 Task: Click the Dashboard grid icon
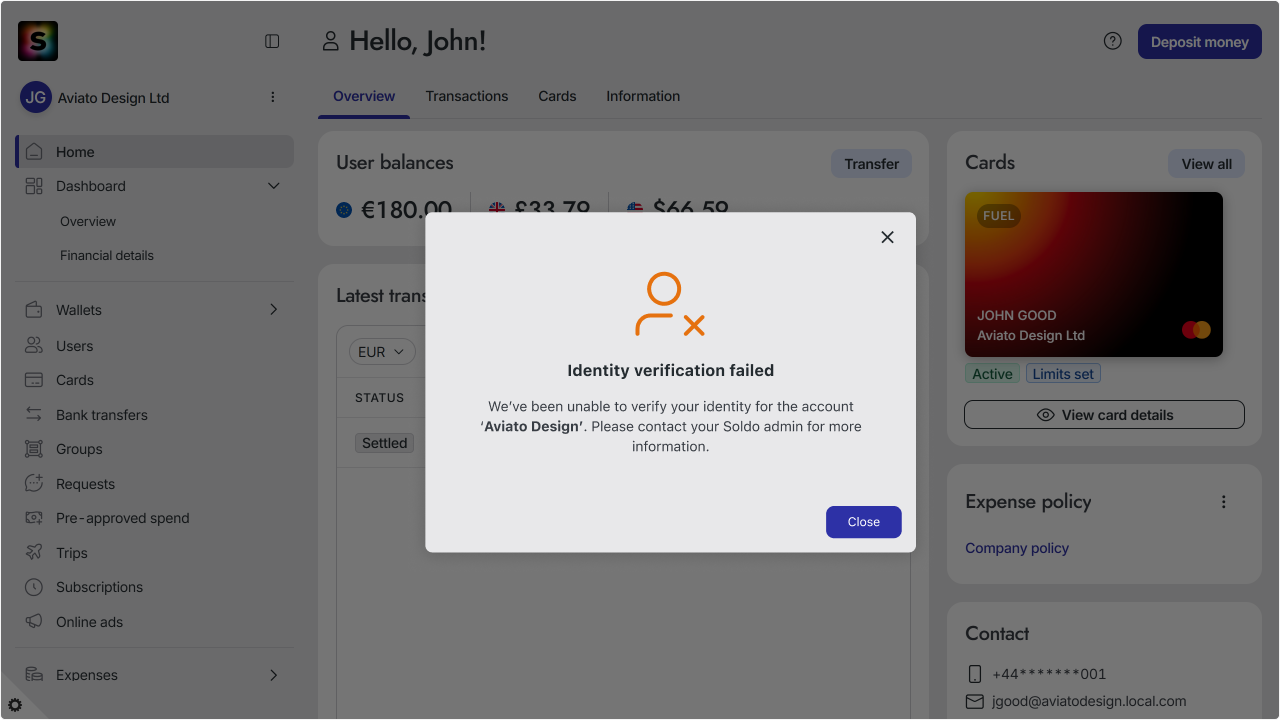34,186
